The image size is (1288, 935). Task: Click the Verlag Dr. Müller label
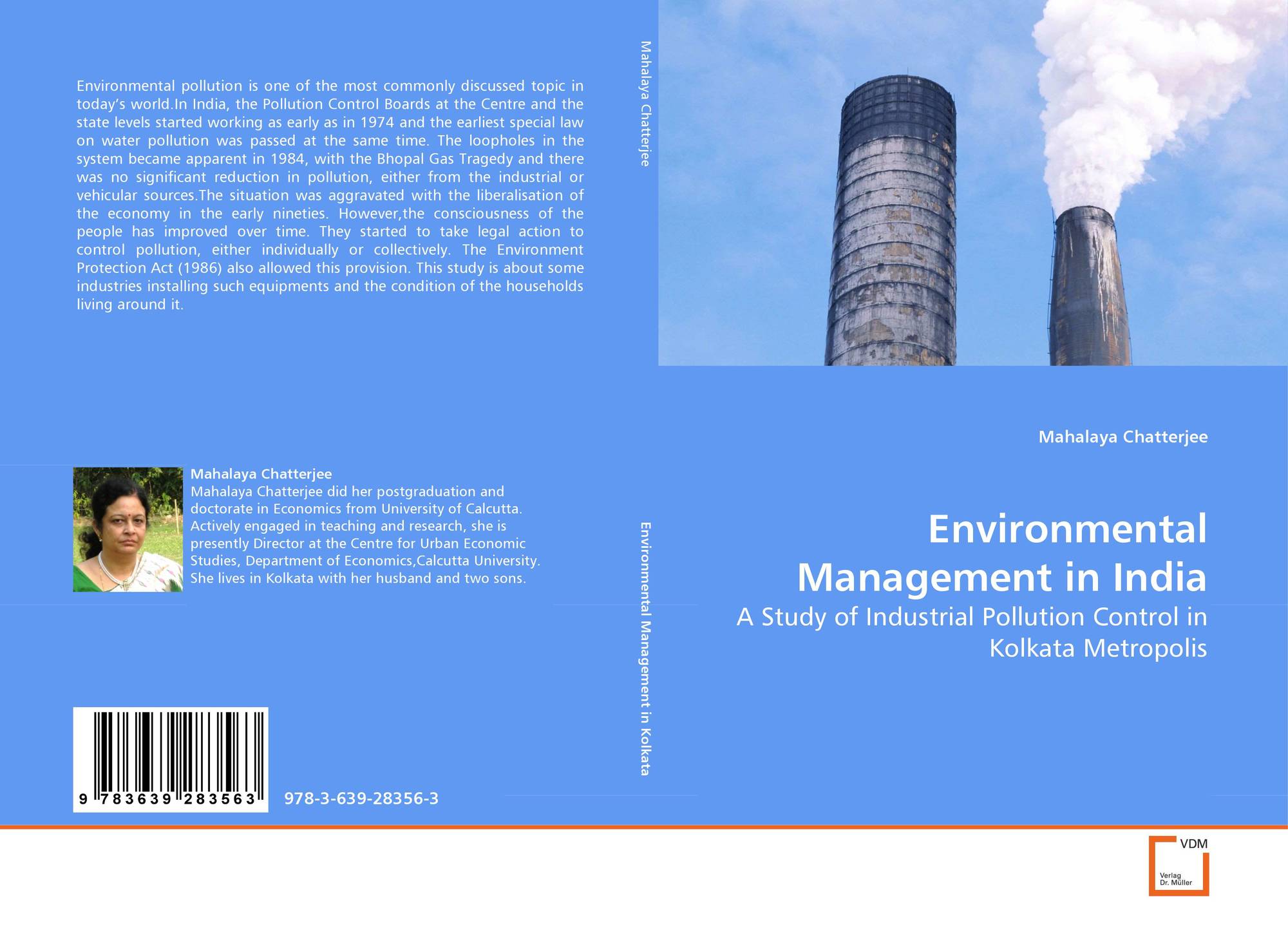(x=1175, y=879)
